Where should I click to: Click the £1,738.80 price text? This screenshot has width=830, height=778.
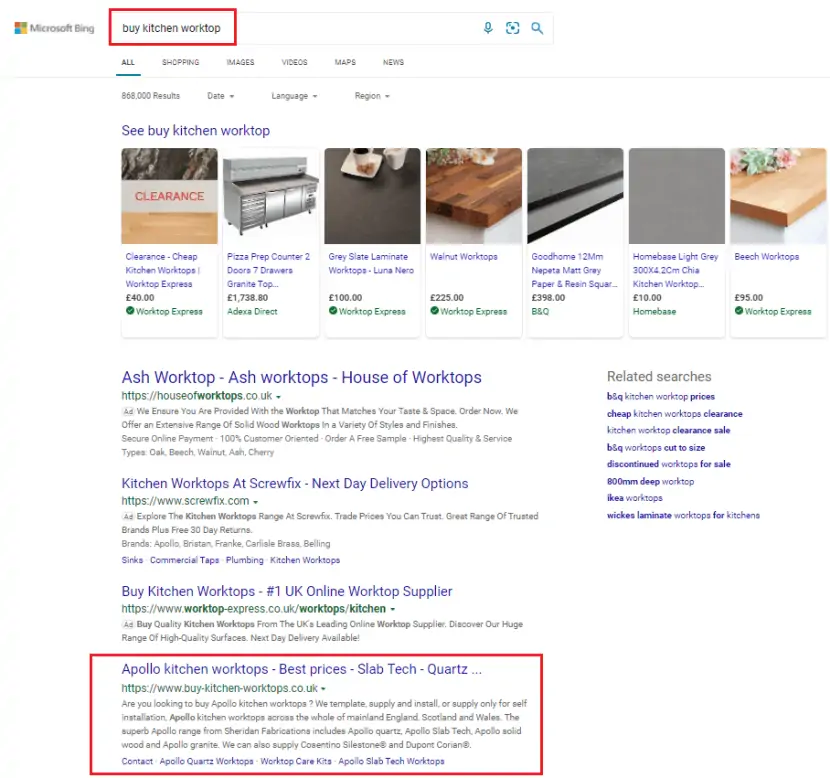coord(247,298)
